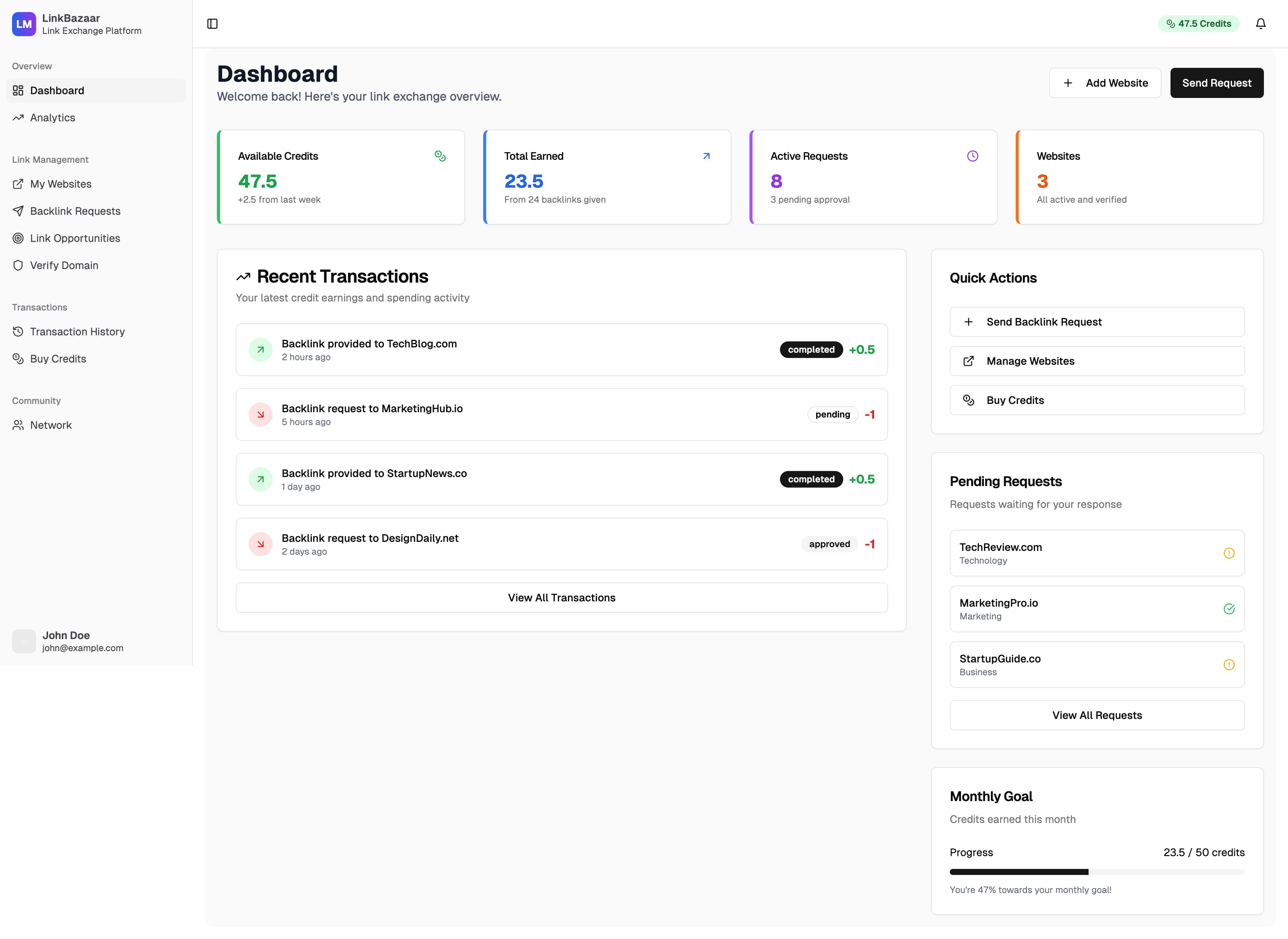1288x939 pixels.
Task: Open Dashboard in the sidebar
Action: click(96, 90)
